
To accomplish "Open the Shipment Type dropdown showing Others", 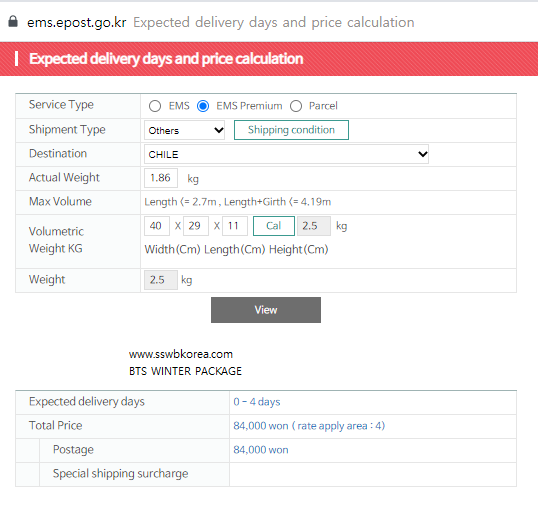I will 185,130.
